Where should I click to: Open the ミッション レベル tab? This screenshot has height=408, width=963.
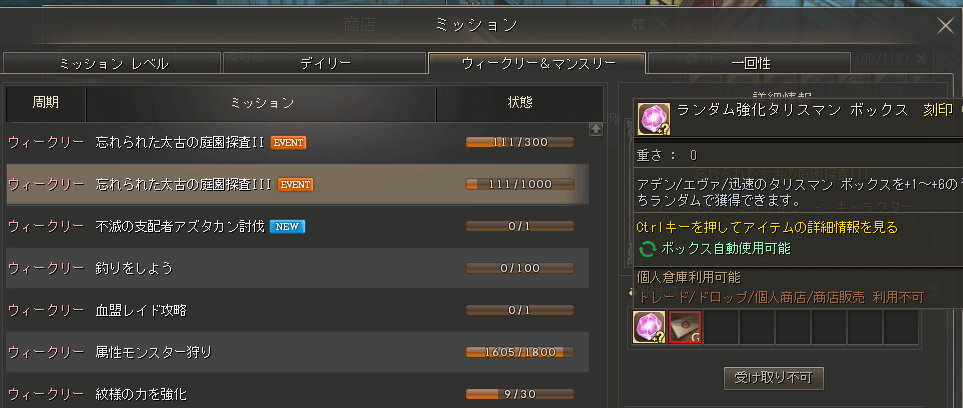pos(113,63)
